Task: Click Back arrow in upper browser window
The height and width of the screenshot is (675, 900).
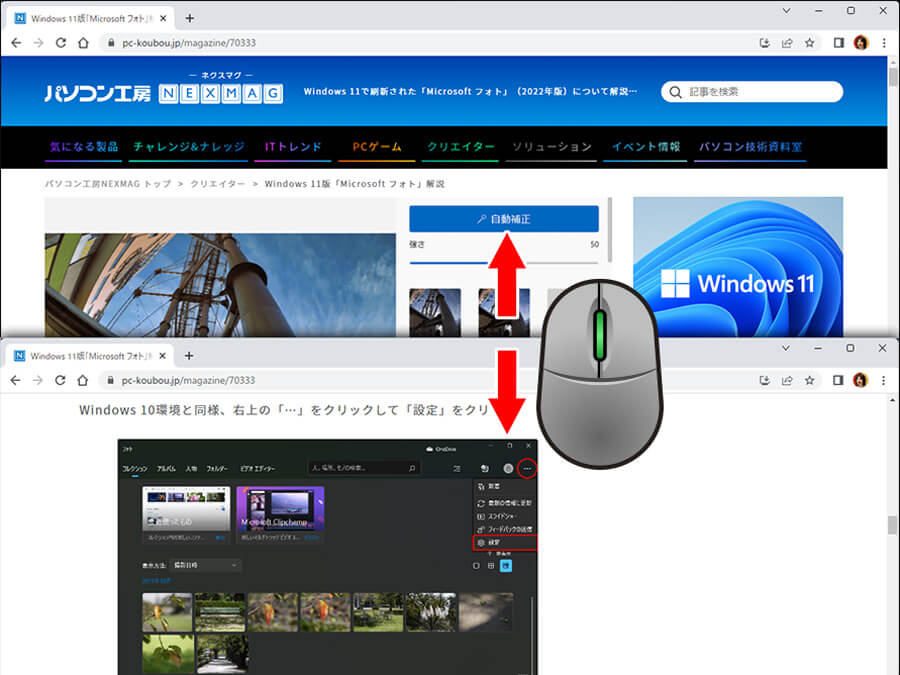Action: pyautogui.click(x=16, y=42)
